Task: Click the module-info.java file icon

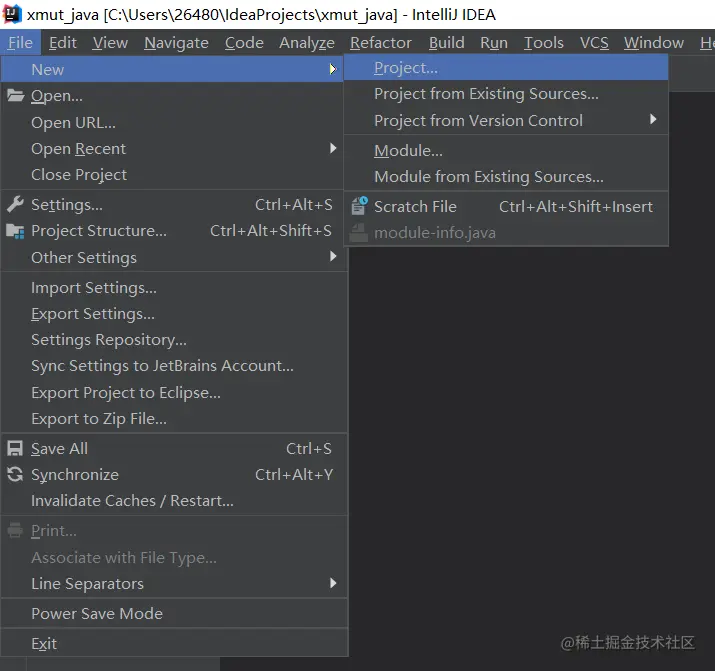Action: coord(359,232)
